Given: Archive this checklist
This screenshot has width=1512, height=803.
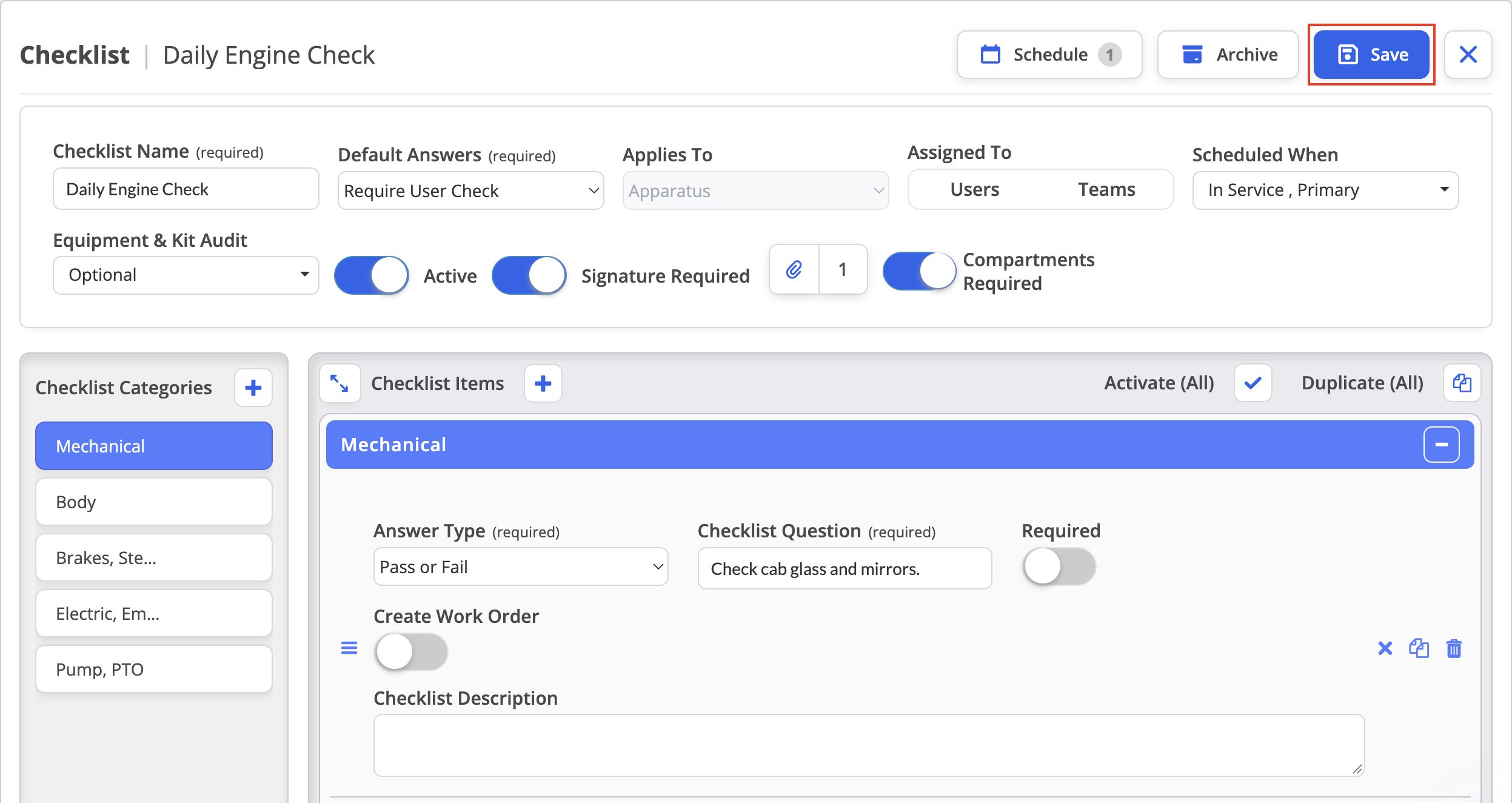Looking at the screenshot, I should pos(1228,55).
